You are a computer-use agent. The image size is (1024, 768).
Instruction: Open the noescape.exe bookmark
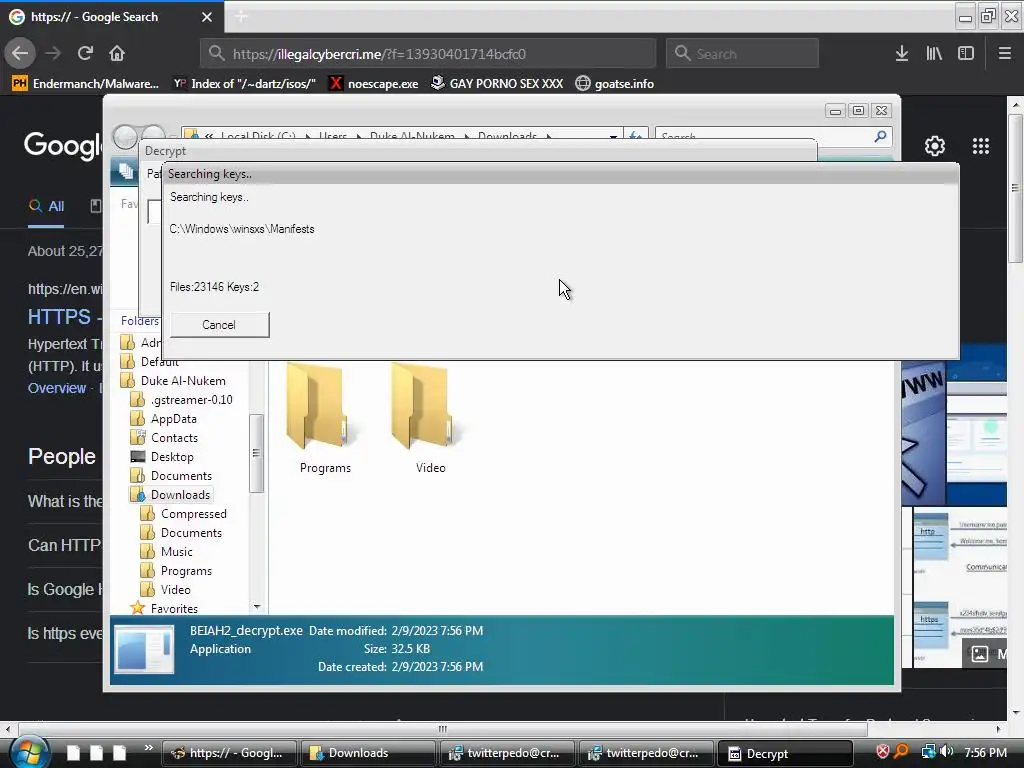point(374,84)
